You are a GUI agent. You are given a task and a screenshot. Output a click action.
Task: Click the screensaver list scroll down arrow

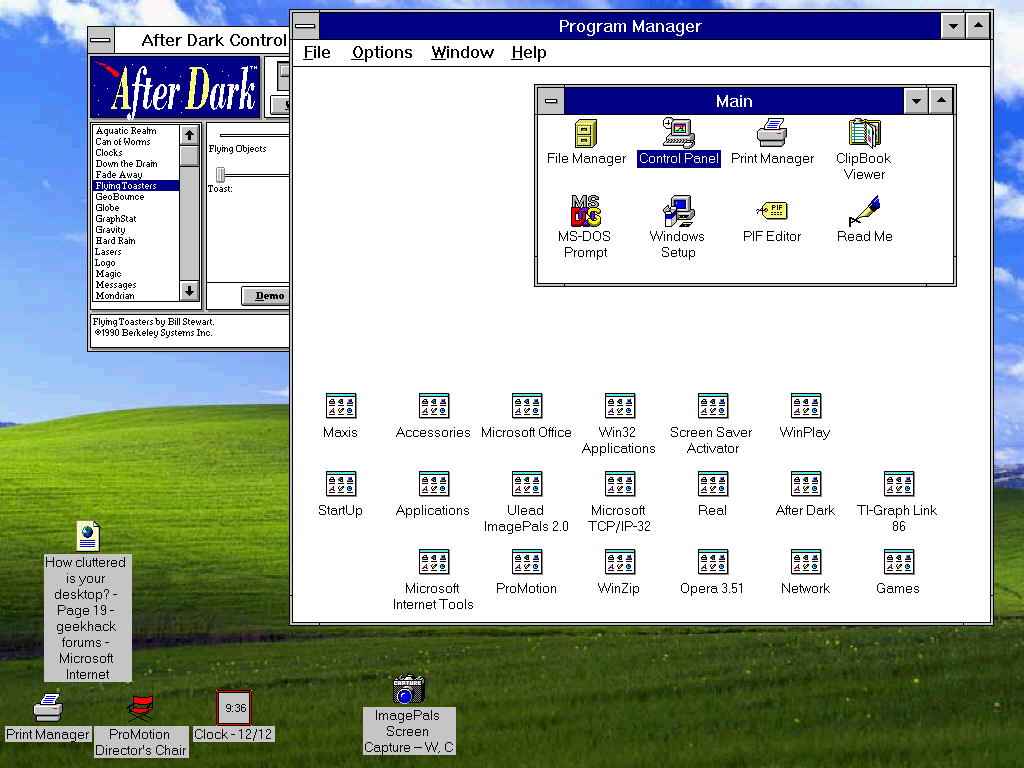189,291
